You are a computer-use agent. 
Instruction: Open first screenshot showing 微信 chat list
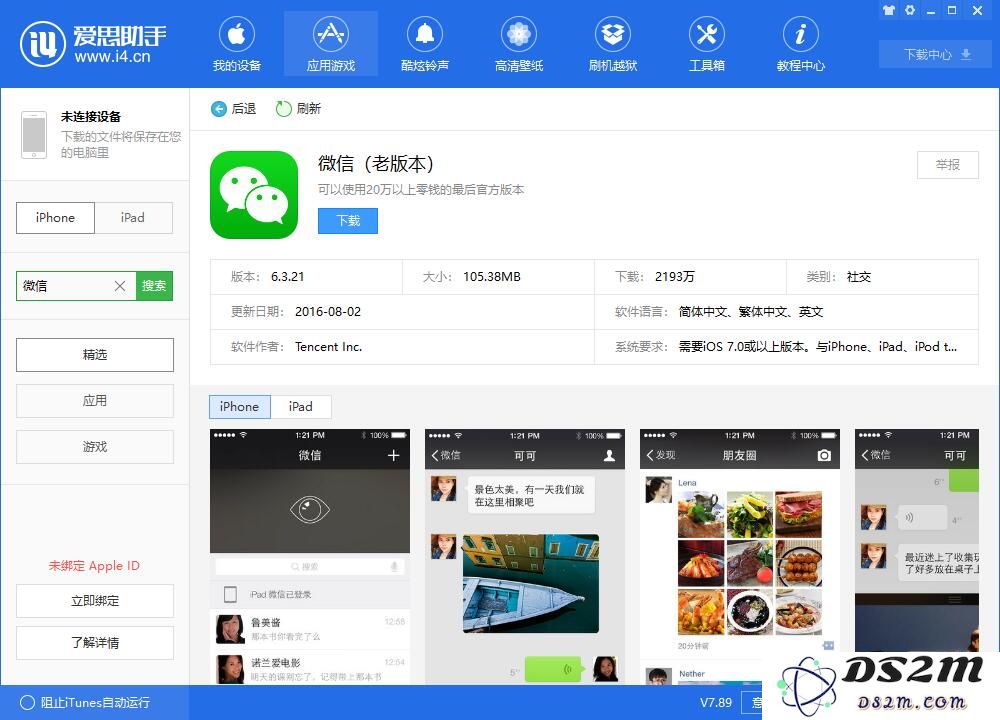pyautogui.click(x=310, y=557)
